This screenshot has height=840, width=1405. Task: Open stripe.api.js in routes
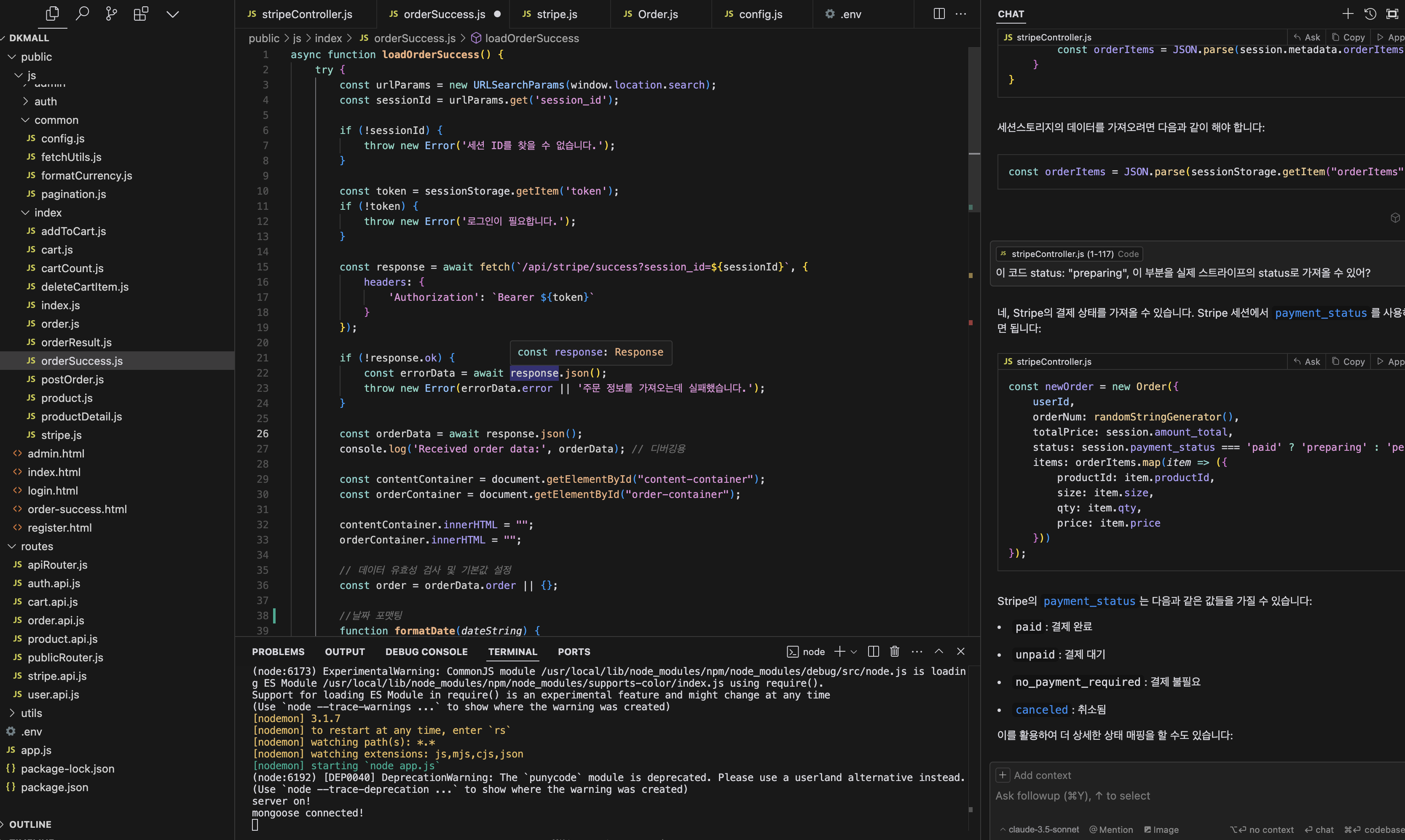pos(56,676)
